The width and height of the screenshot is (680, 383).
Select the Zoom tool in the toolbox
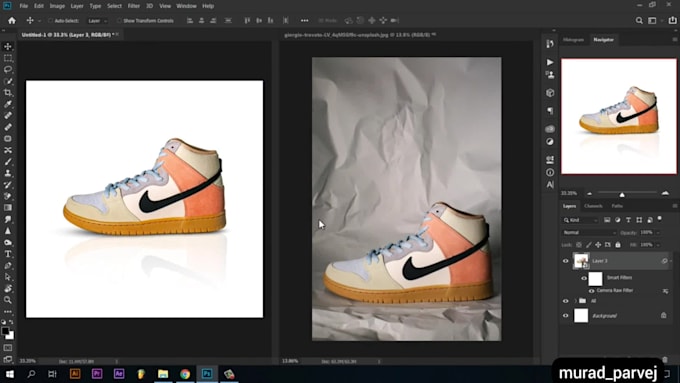point(8,300)
